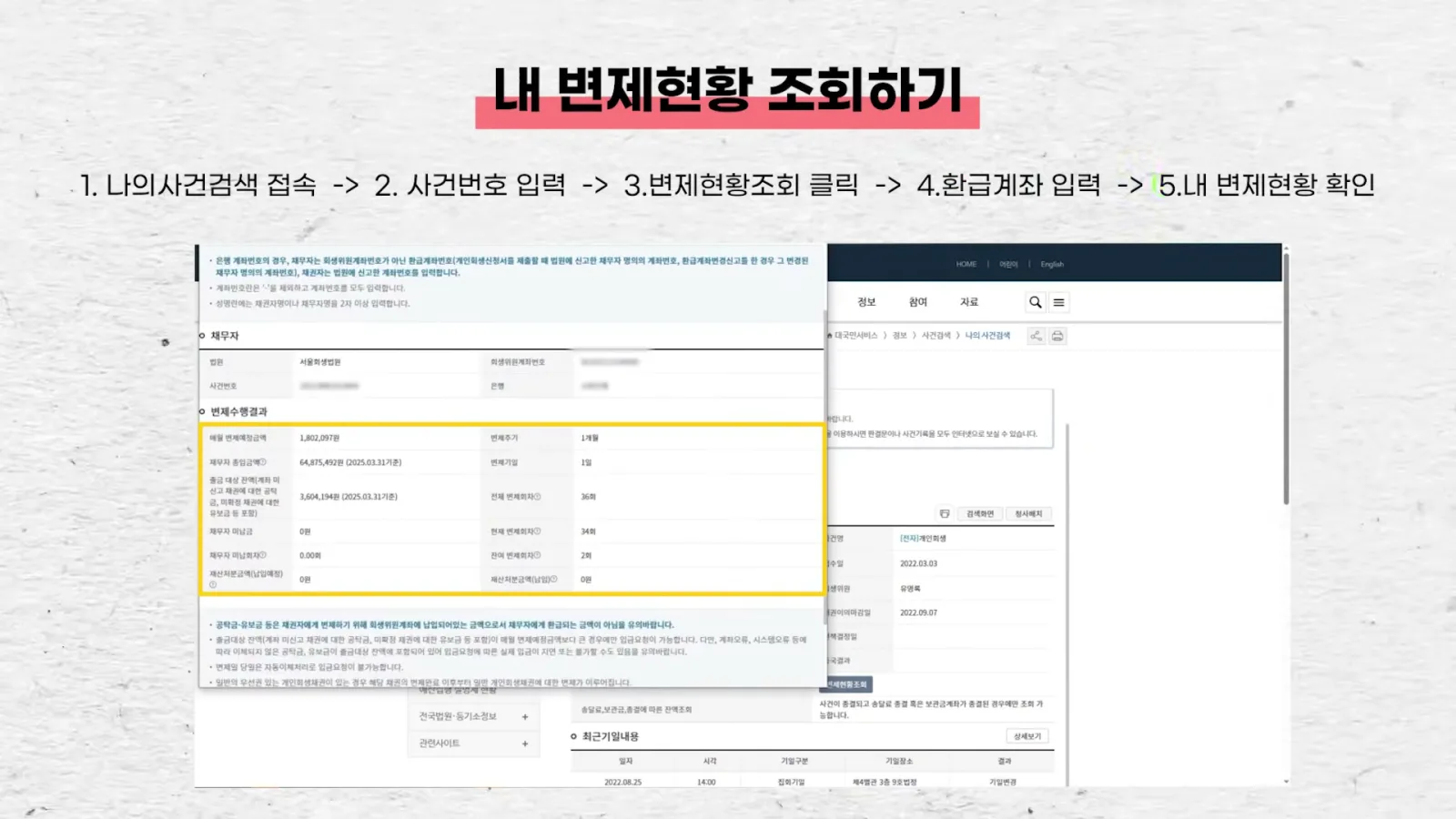Click the 검색화면 button

tap(980, 514)
